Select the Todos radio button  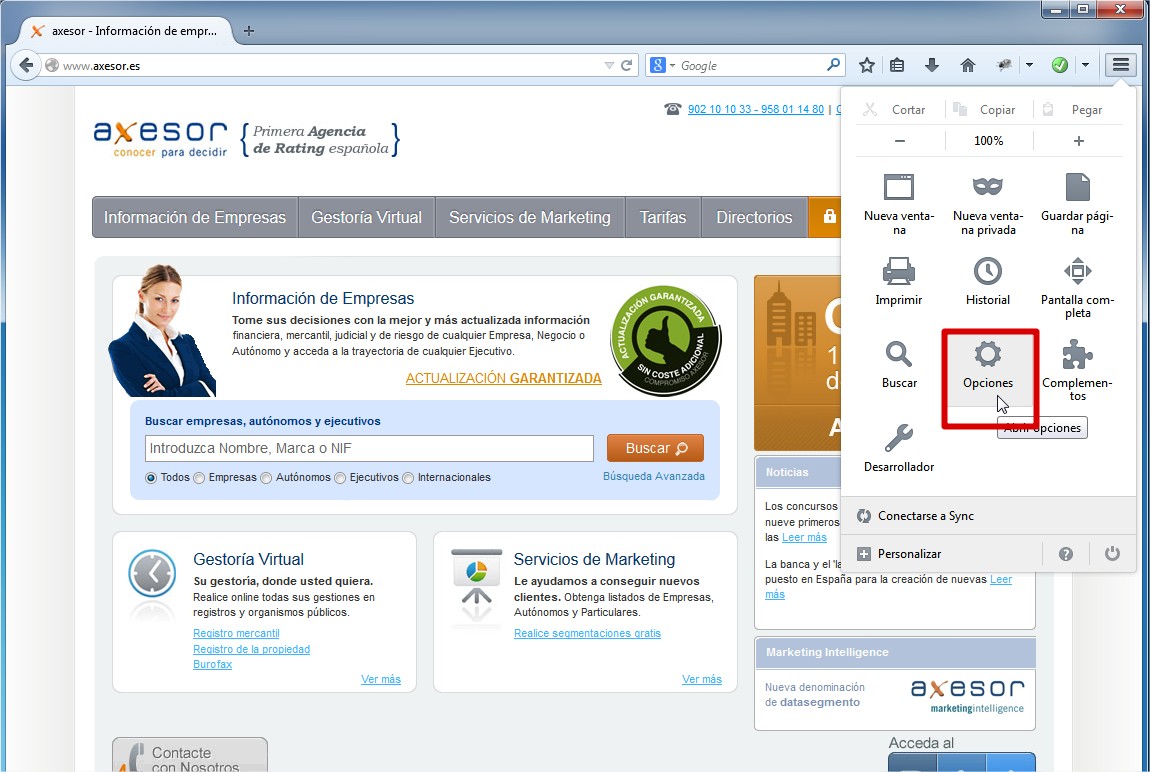coord(151,478)
